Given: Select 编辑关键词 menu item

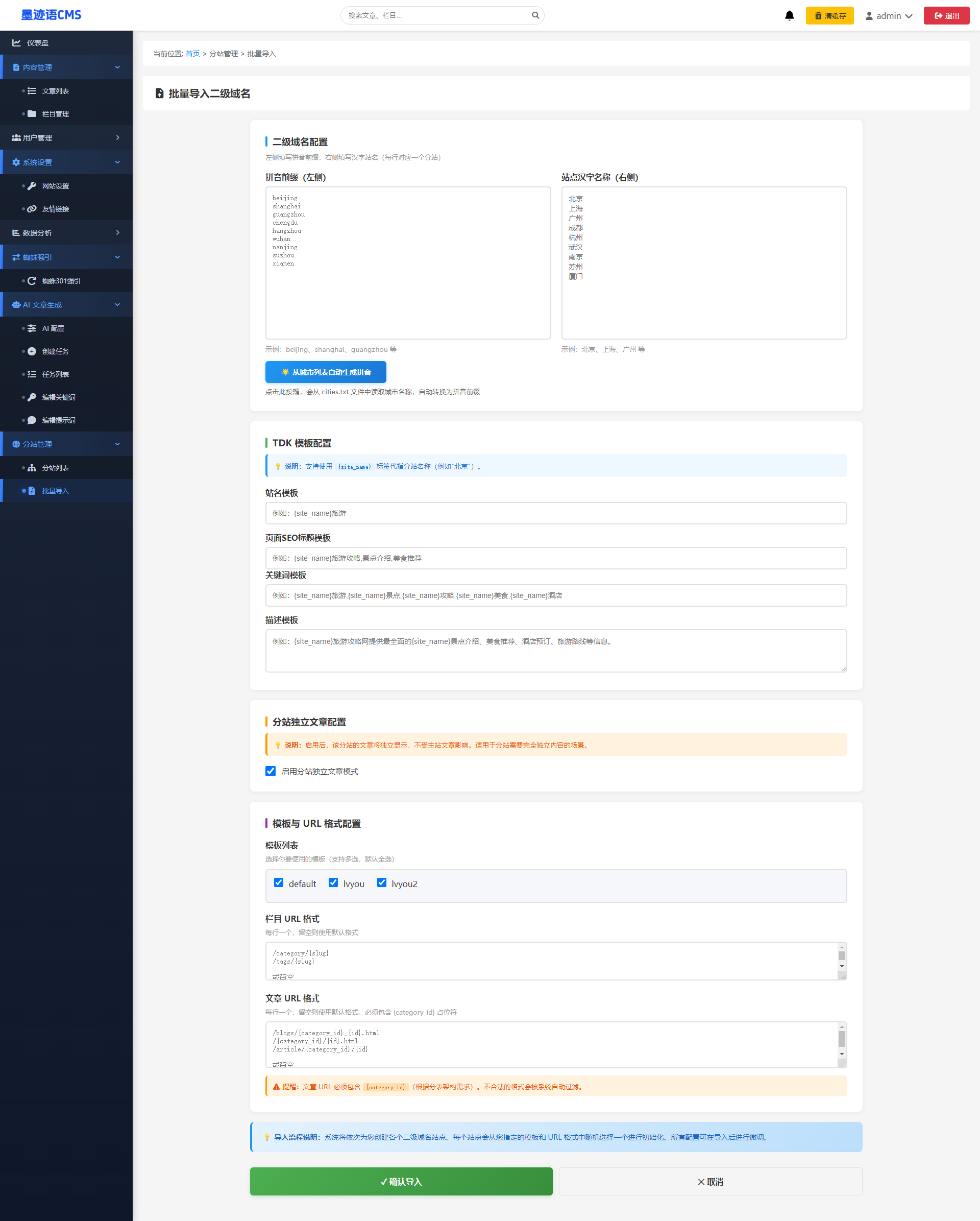Looking at the screenshot, I should click(x=58, y=398).
